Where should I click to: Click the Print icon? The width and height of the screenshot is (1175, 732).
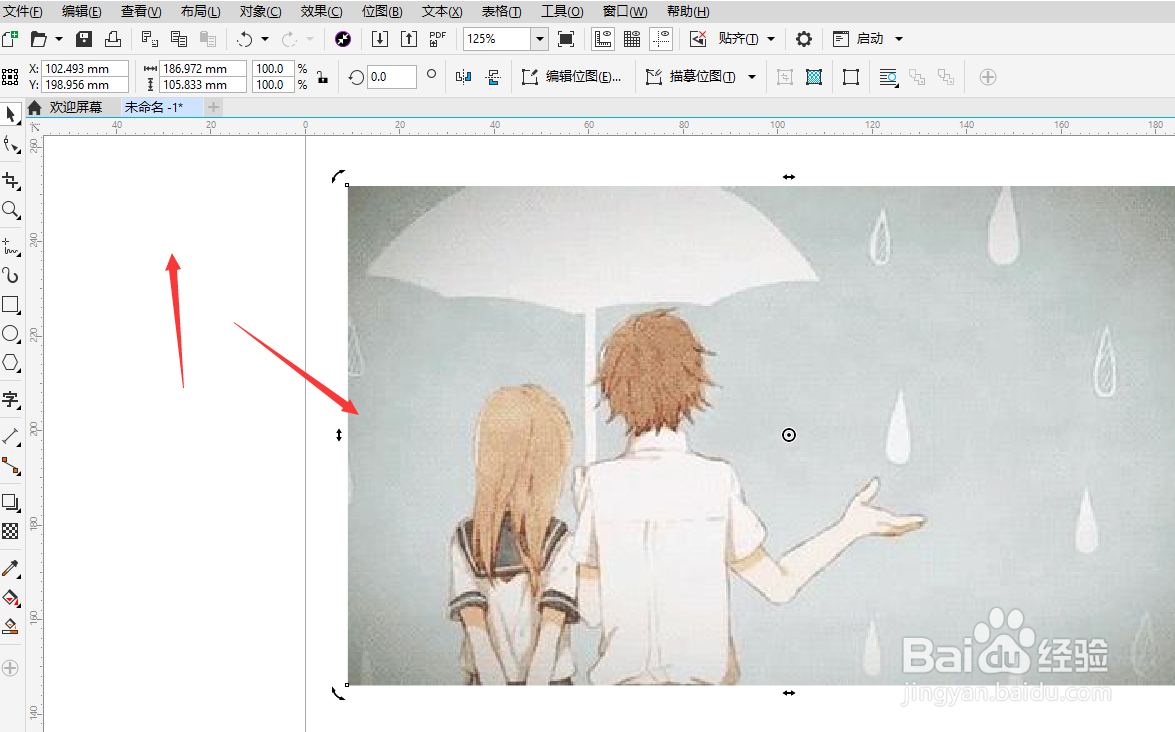click(x=113, y=39)
